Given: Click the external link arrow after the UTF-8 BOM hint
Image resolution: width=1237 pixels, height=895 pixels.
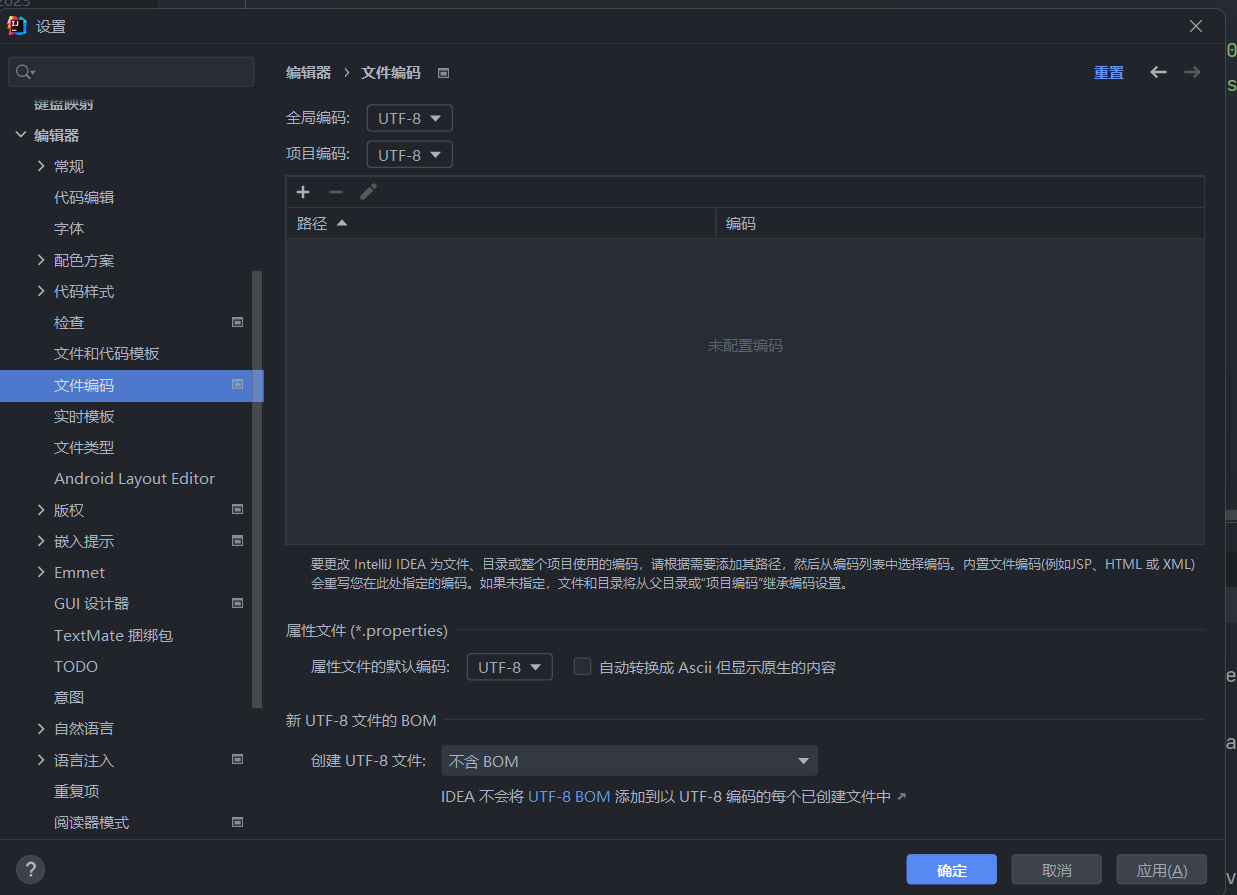Looking at the screenshot, I should coord(901,797).
